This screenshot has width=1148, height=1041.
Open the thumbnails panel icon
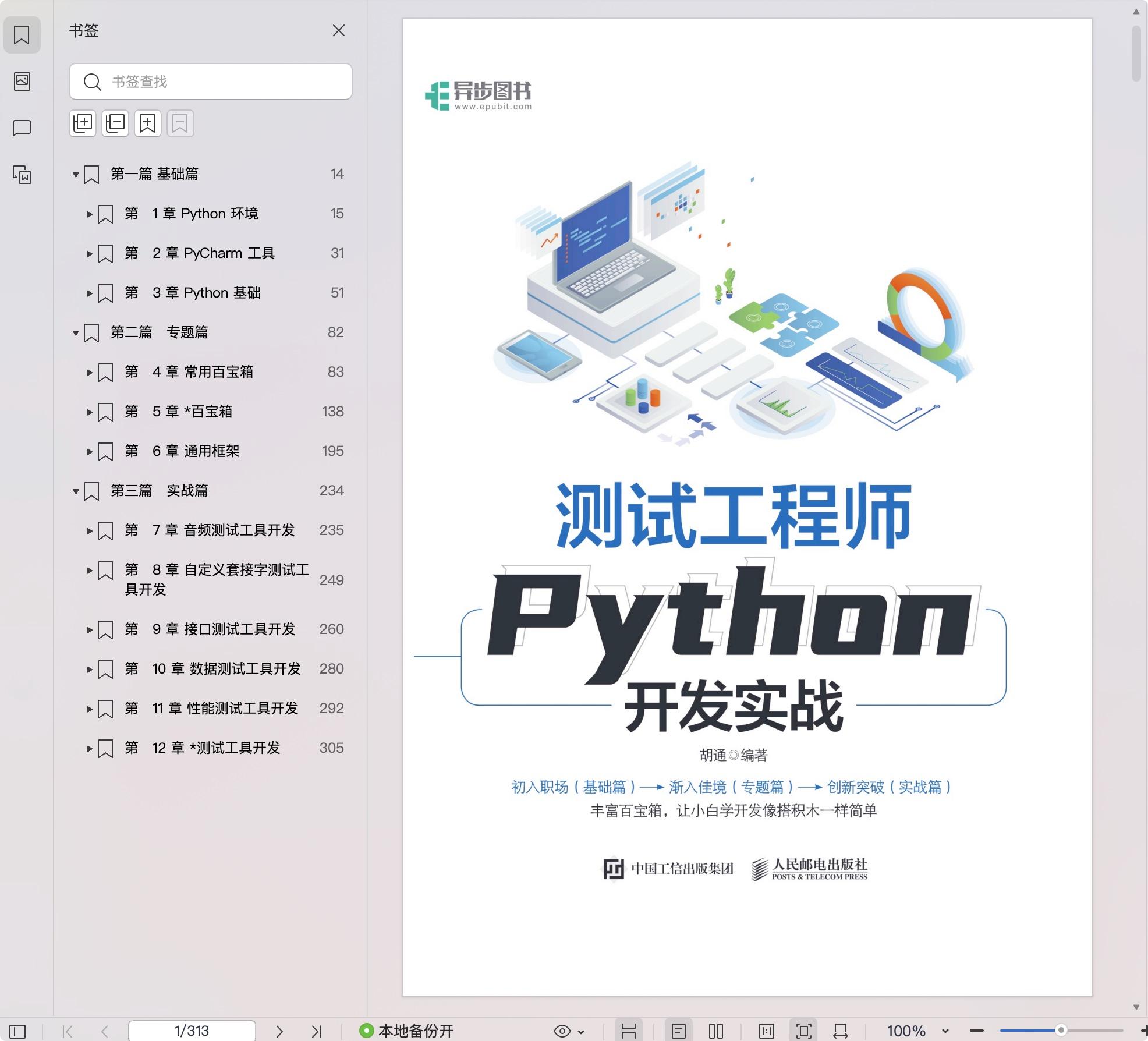22,81
